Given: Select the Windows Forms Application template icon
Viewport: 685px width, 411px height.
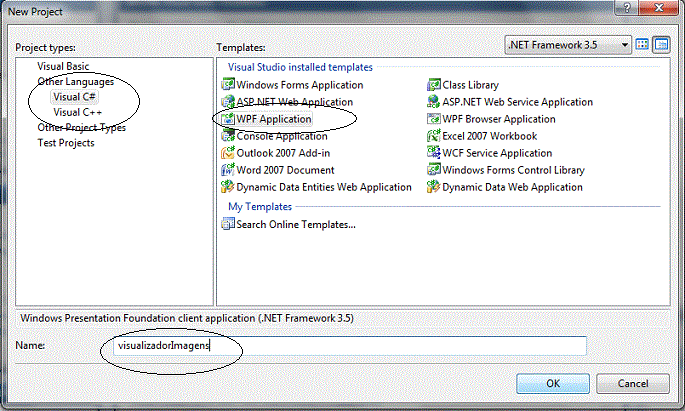Looking at the screenshot, I should pyautogui.click(x=228, y=85).
